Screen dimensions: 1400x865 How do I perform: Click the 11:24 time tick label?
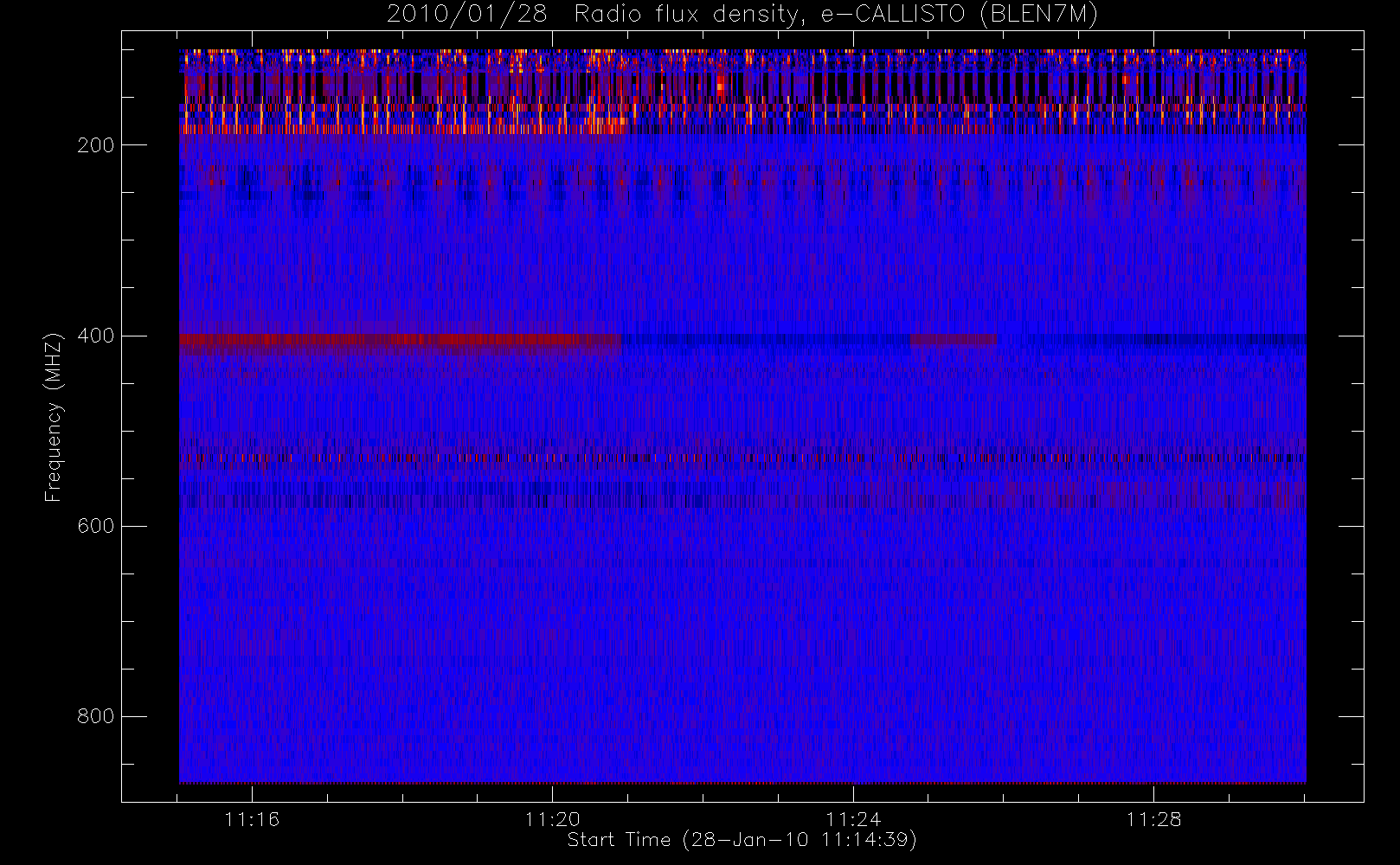[x=853, y=819]
